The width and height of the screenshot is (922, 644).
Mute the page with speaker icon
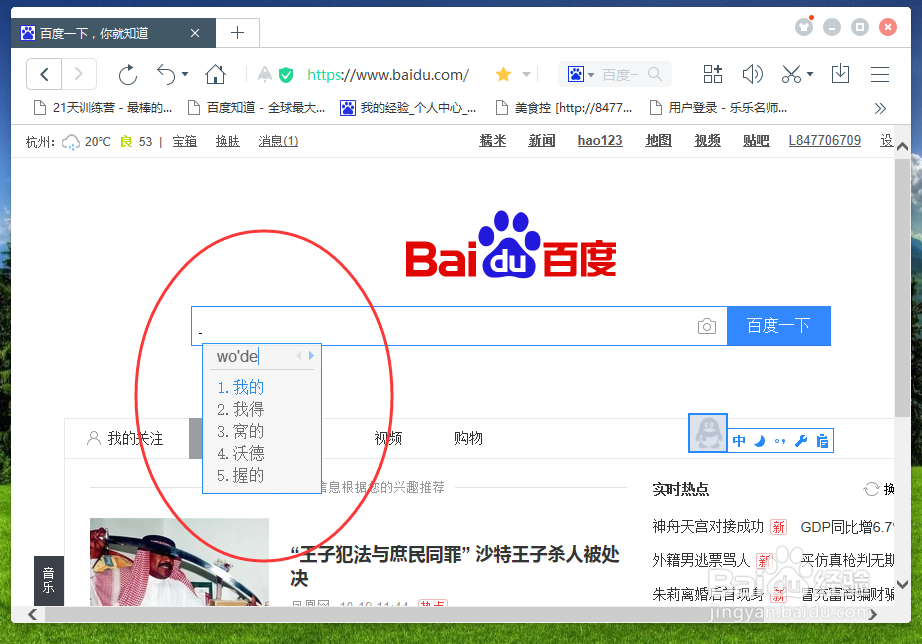pyautogui.click(x=753, y=74)
